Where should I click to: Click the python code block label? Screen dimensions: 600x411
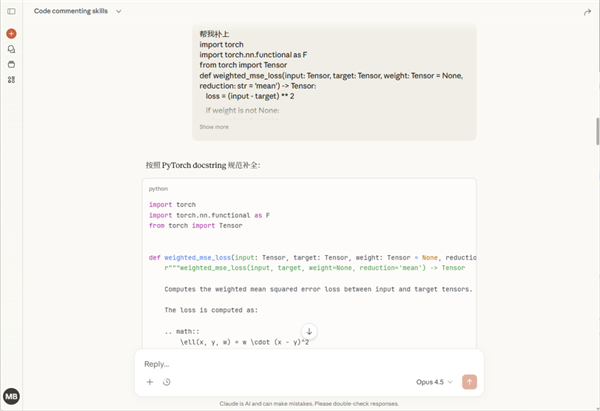158,188
